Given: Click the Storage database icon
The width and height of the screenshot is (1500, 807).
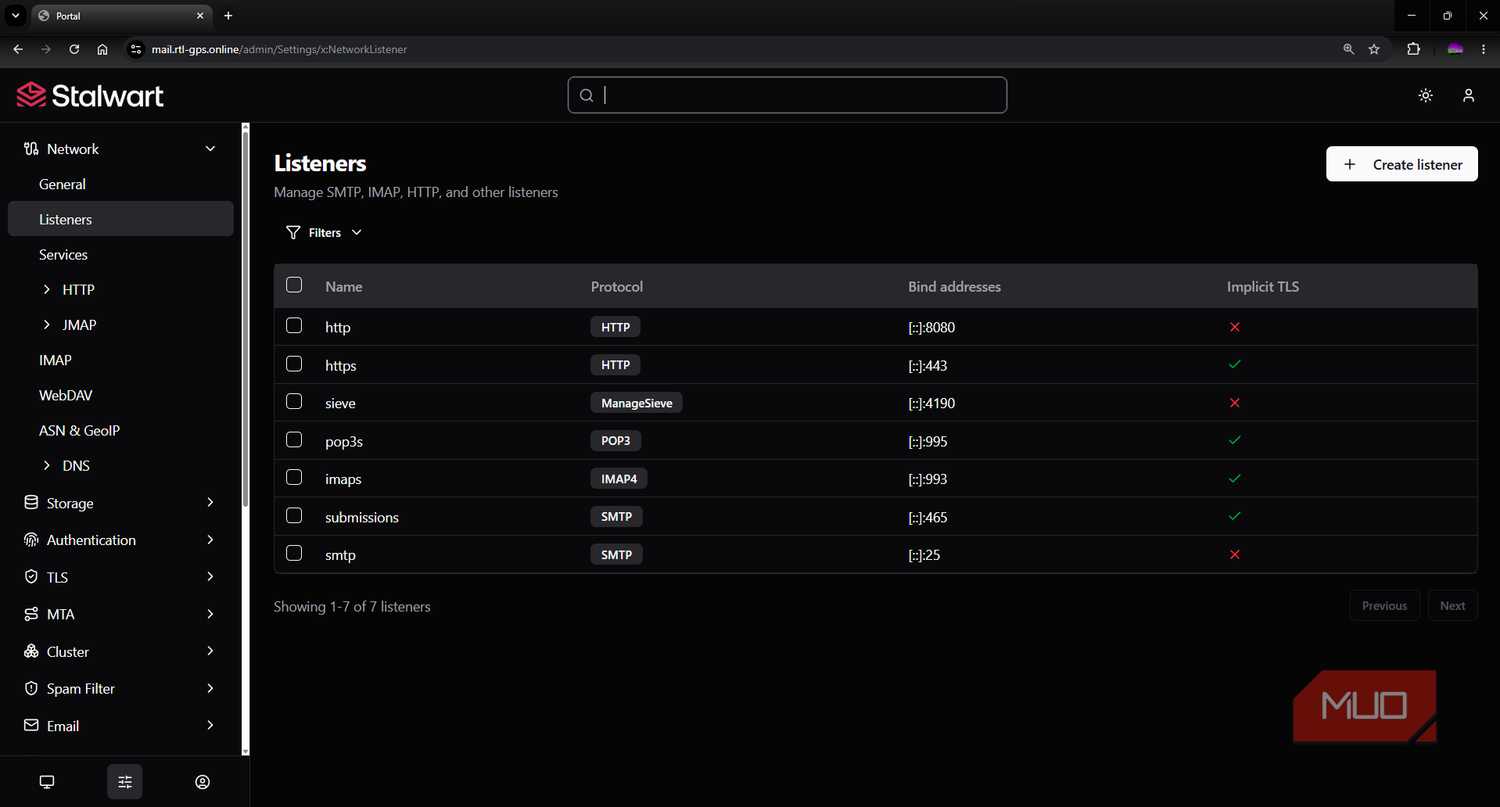Looking at the screenshot, I should (31, 503).
